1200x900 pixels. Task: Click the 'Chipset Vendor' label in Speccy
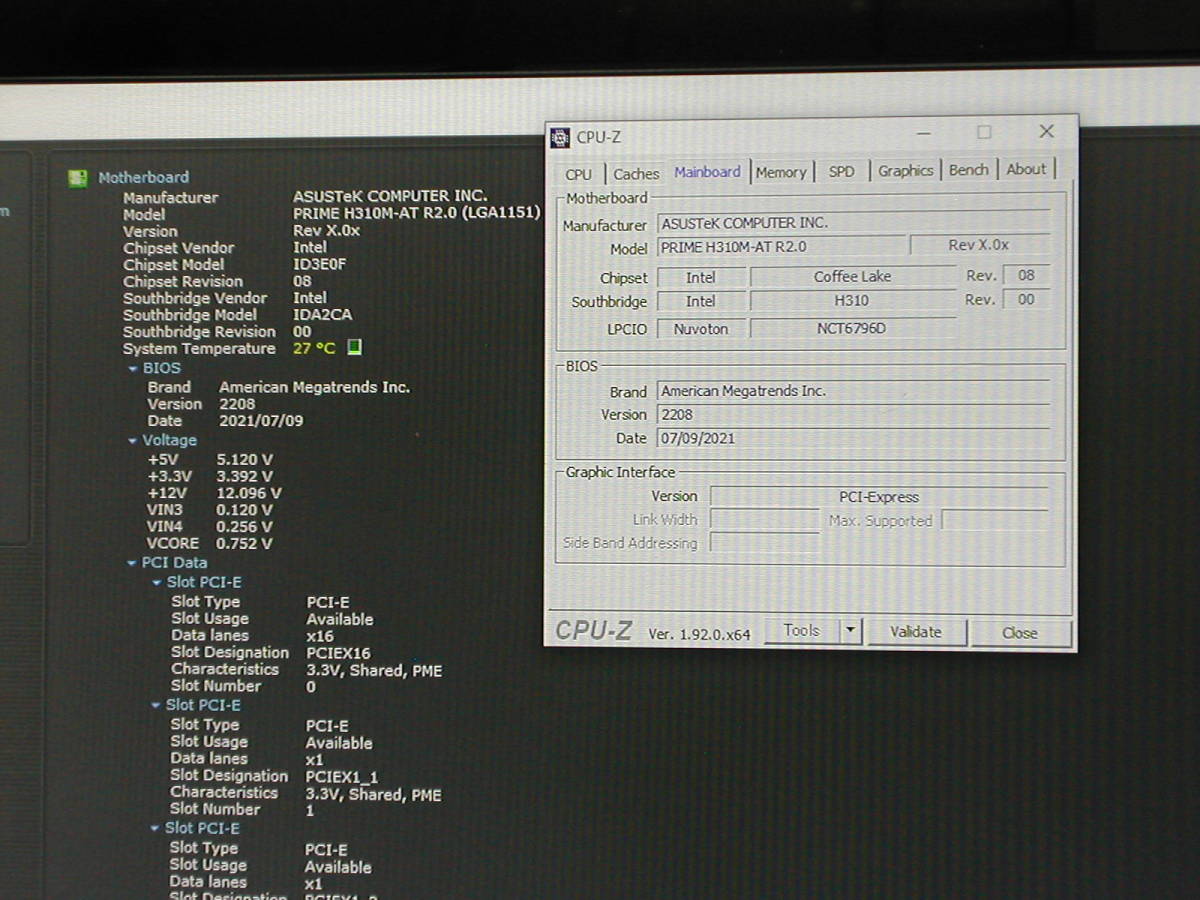click(179, 248)
